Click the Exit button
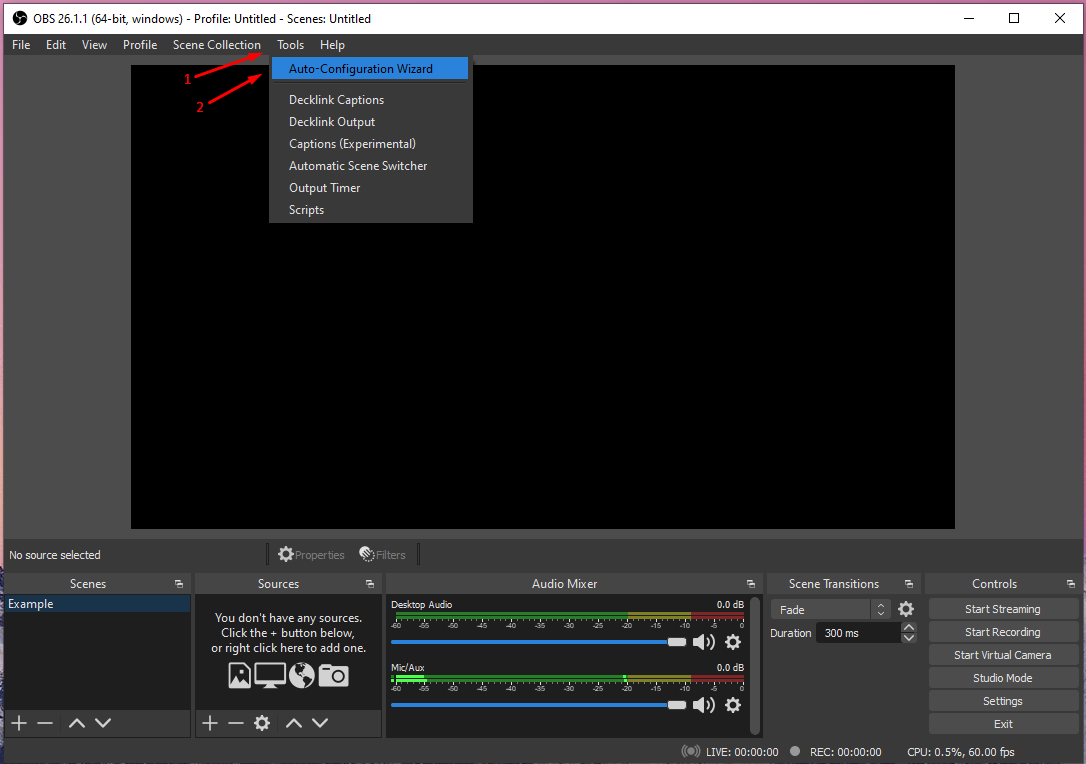Screen dimensions: 1086x764 (x=1003, y=724)
